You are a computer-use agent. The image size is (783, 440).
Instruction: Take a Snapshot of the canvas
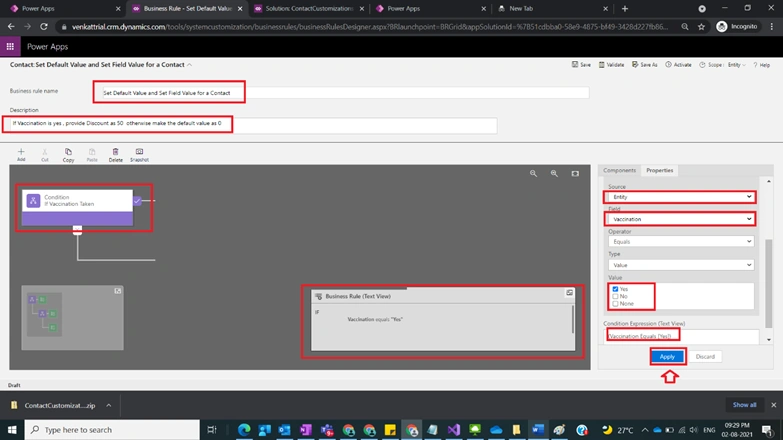[139, 155]
